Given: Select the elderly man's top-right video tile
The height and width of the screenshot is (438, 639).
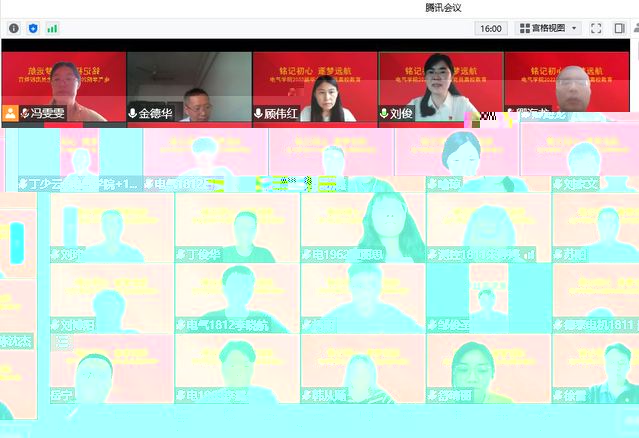Looking at the screenshot, I should click(567, 82).
